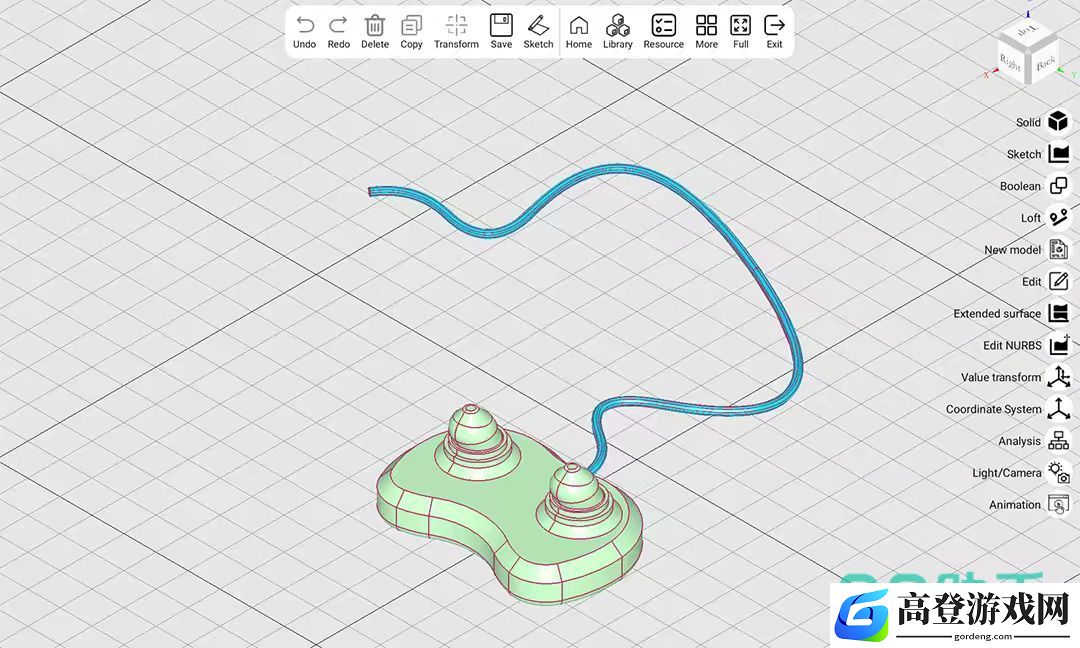This screenshot has width=1080, height=648.
Task: Open the Value transform tool
Action: pyautogui.click(x=1058, y=377)
